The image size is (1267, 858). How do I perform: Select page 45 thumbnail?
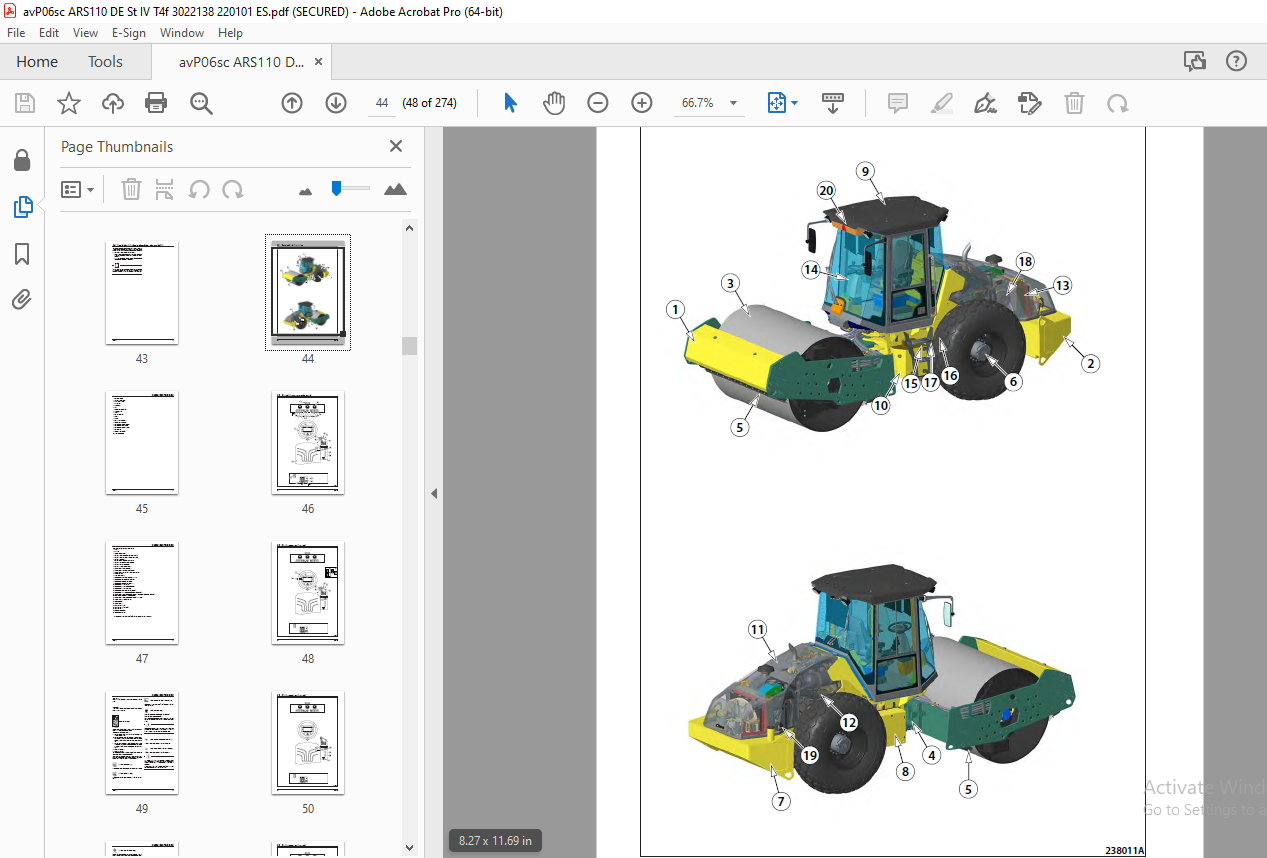pos(142,443)
